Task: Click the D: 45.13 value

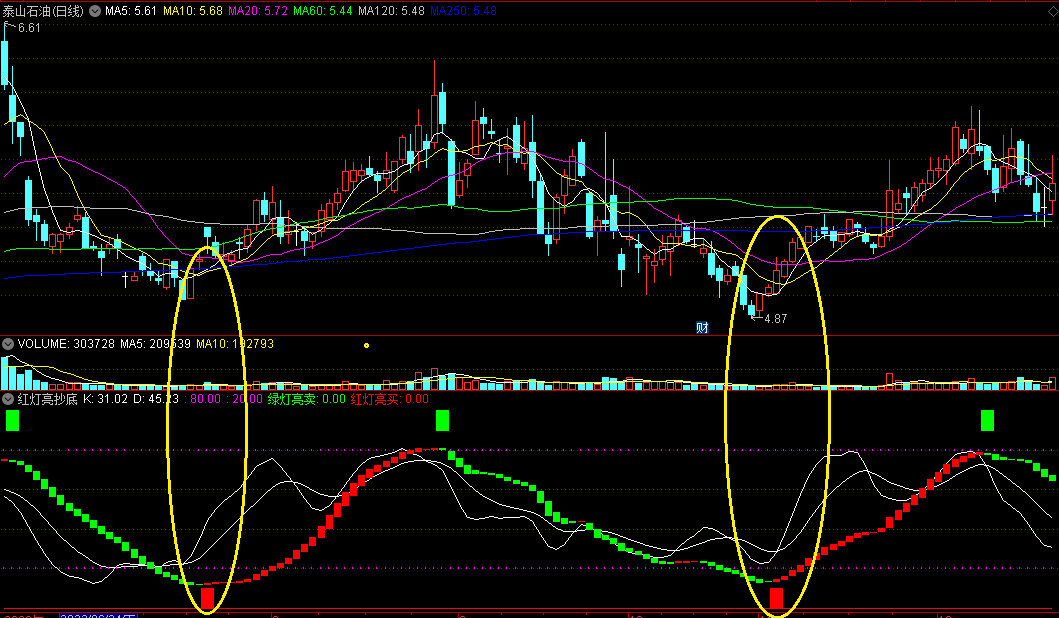Action: 156,399
